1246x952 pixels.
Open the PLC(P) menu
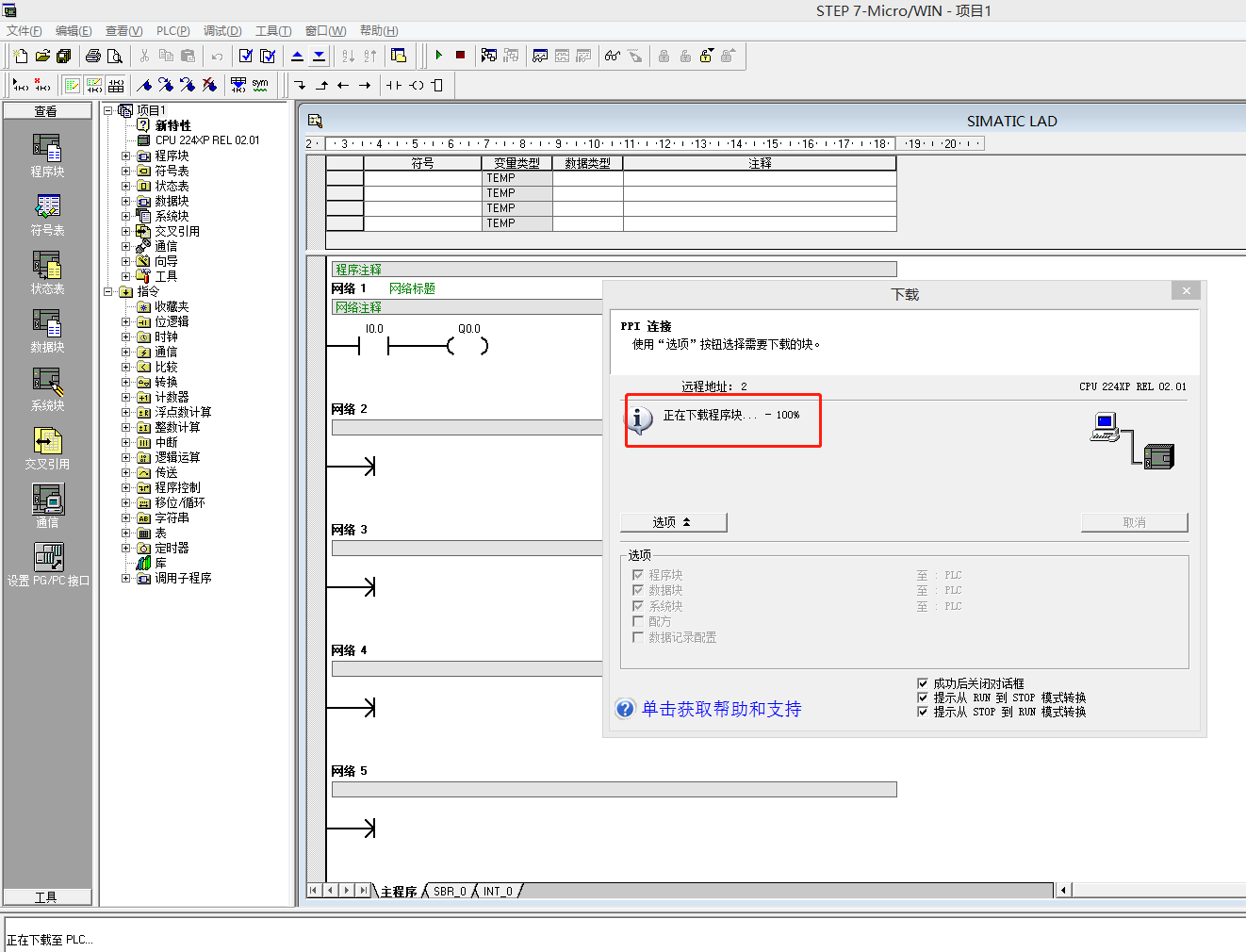[x=172, y=31]
